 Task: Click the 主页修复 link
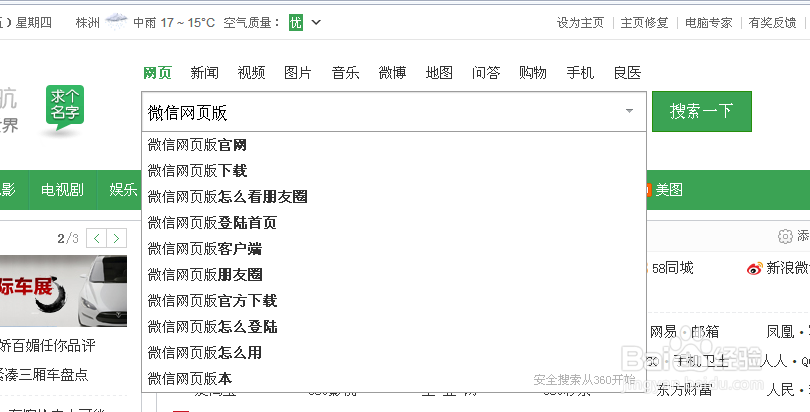tap(644, 23)
